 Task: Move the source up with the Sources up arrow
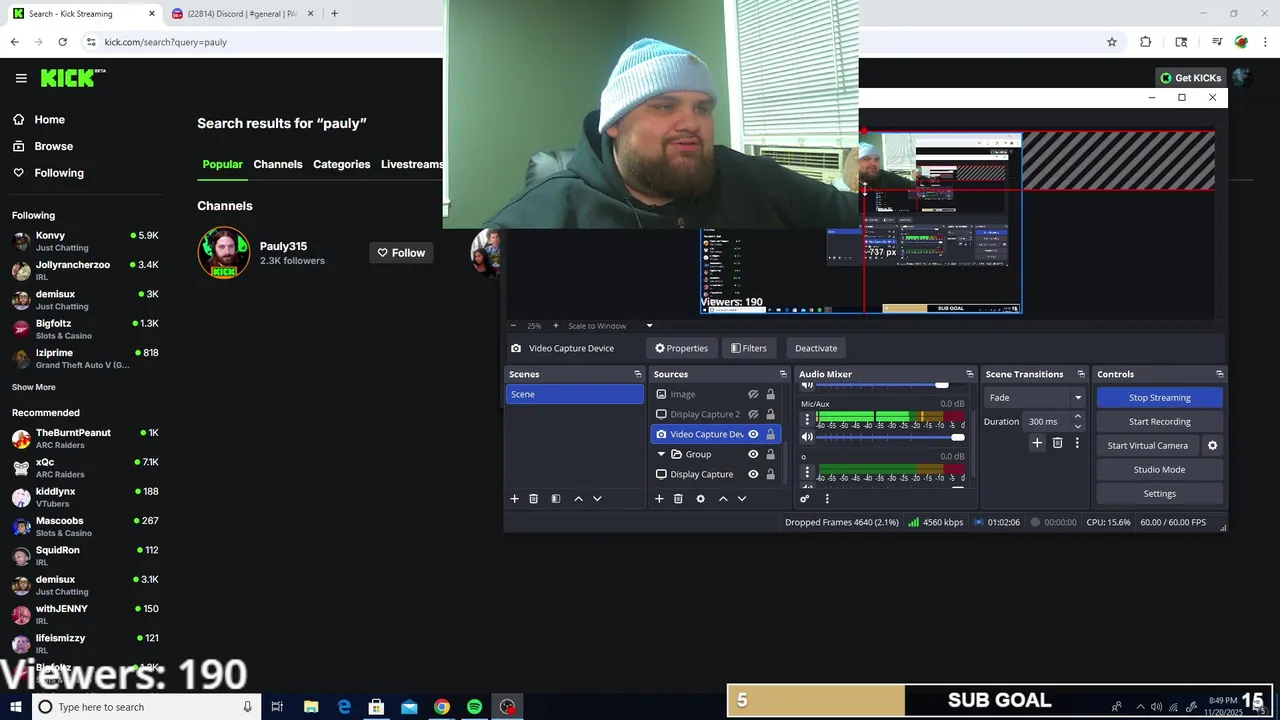(723, 499)
